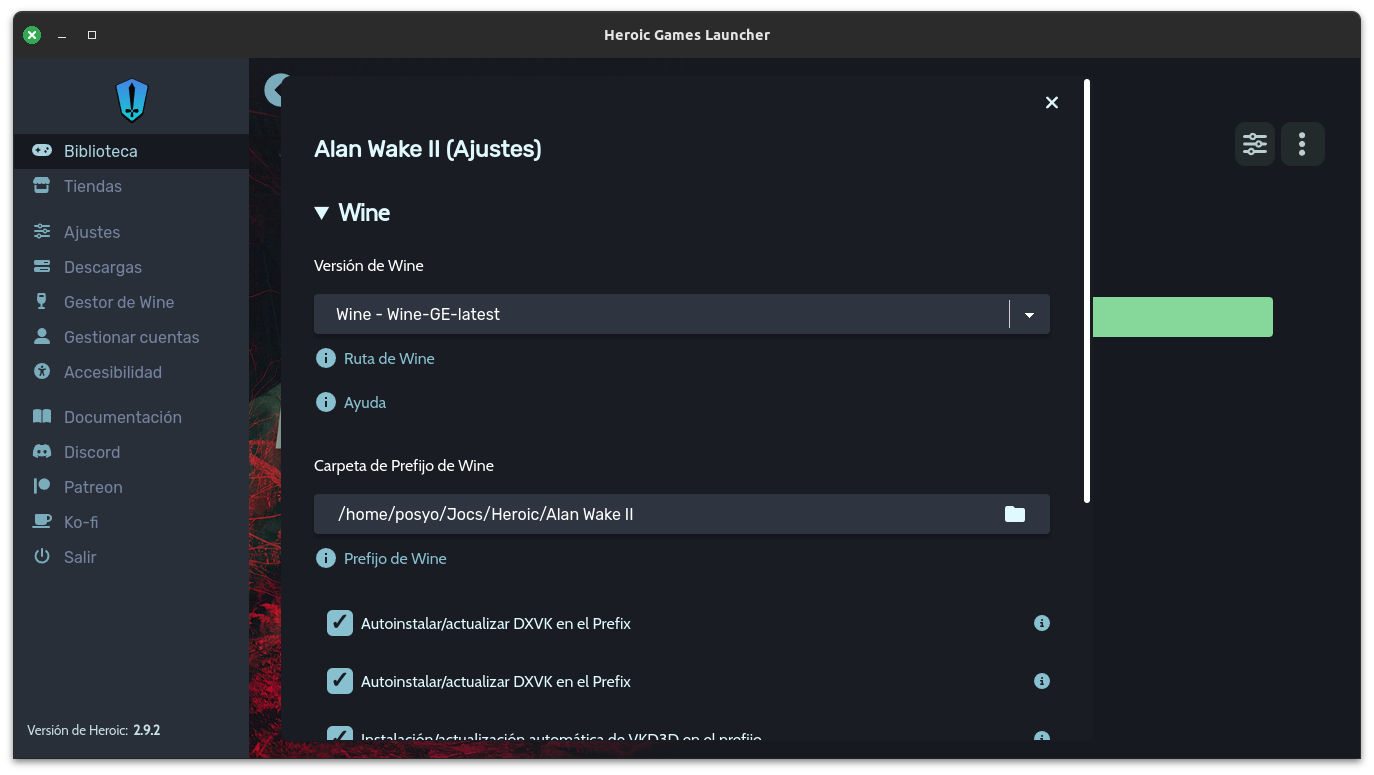Collapse the Wine section

pyautogui.click(x=321, y=213)
